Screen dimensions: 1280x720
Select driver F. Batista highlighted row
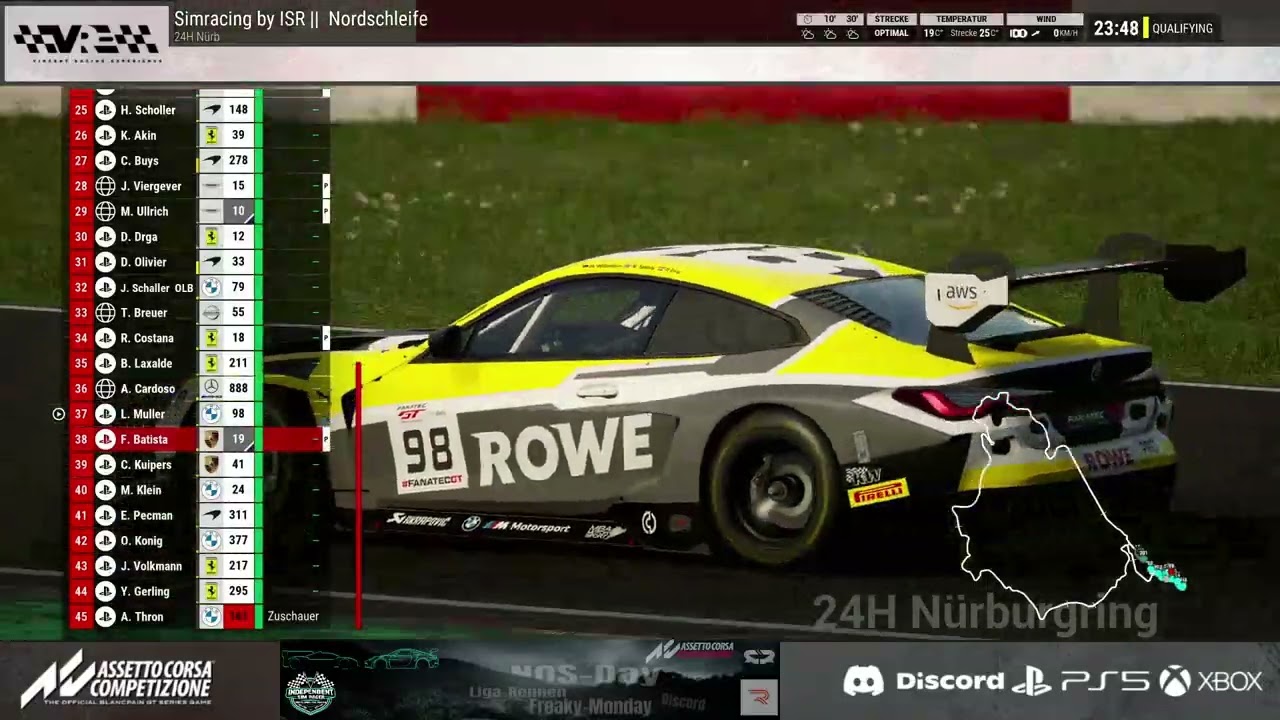(x=199, y=439)
